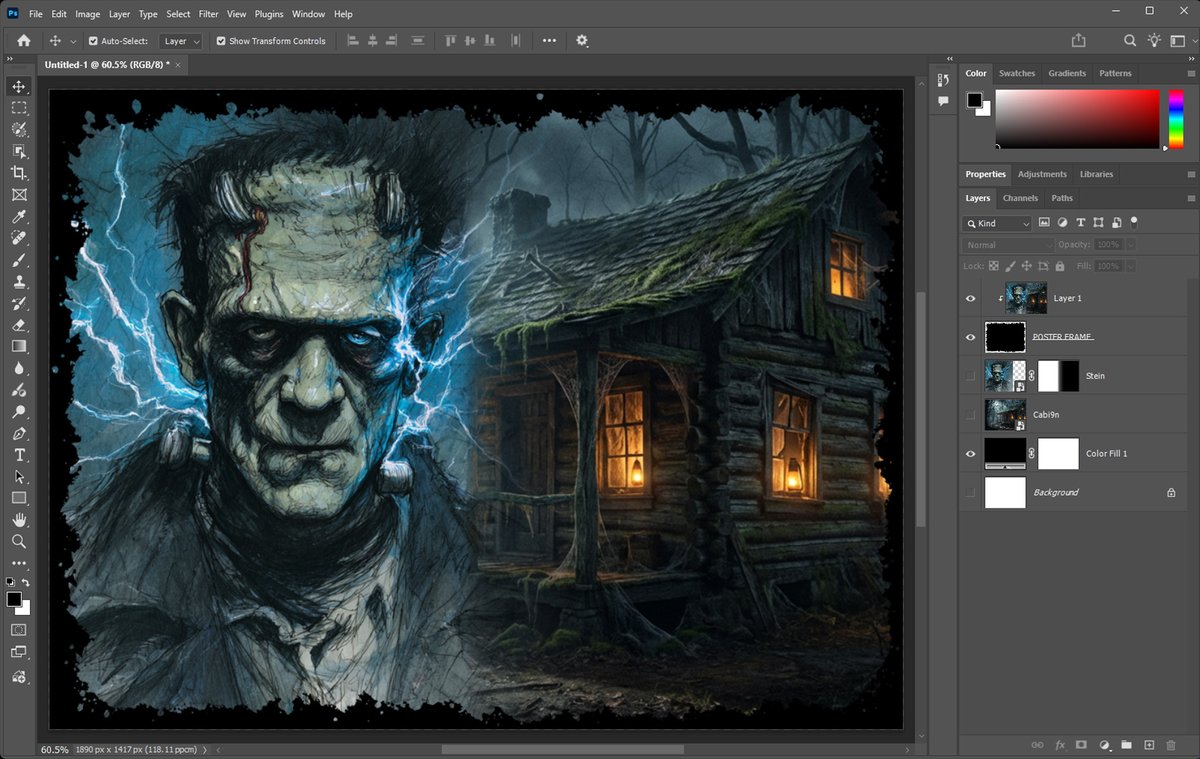
Task: Hide the Color Fill 1 layer
Action: coord(970,453)
